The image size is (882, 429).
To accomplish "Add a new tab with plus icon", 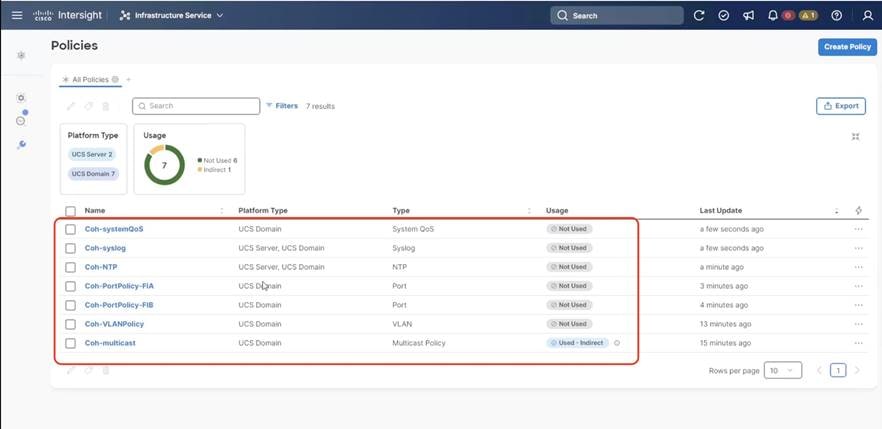I will [x=128, y=80].
